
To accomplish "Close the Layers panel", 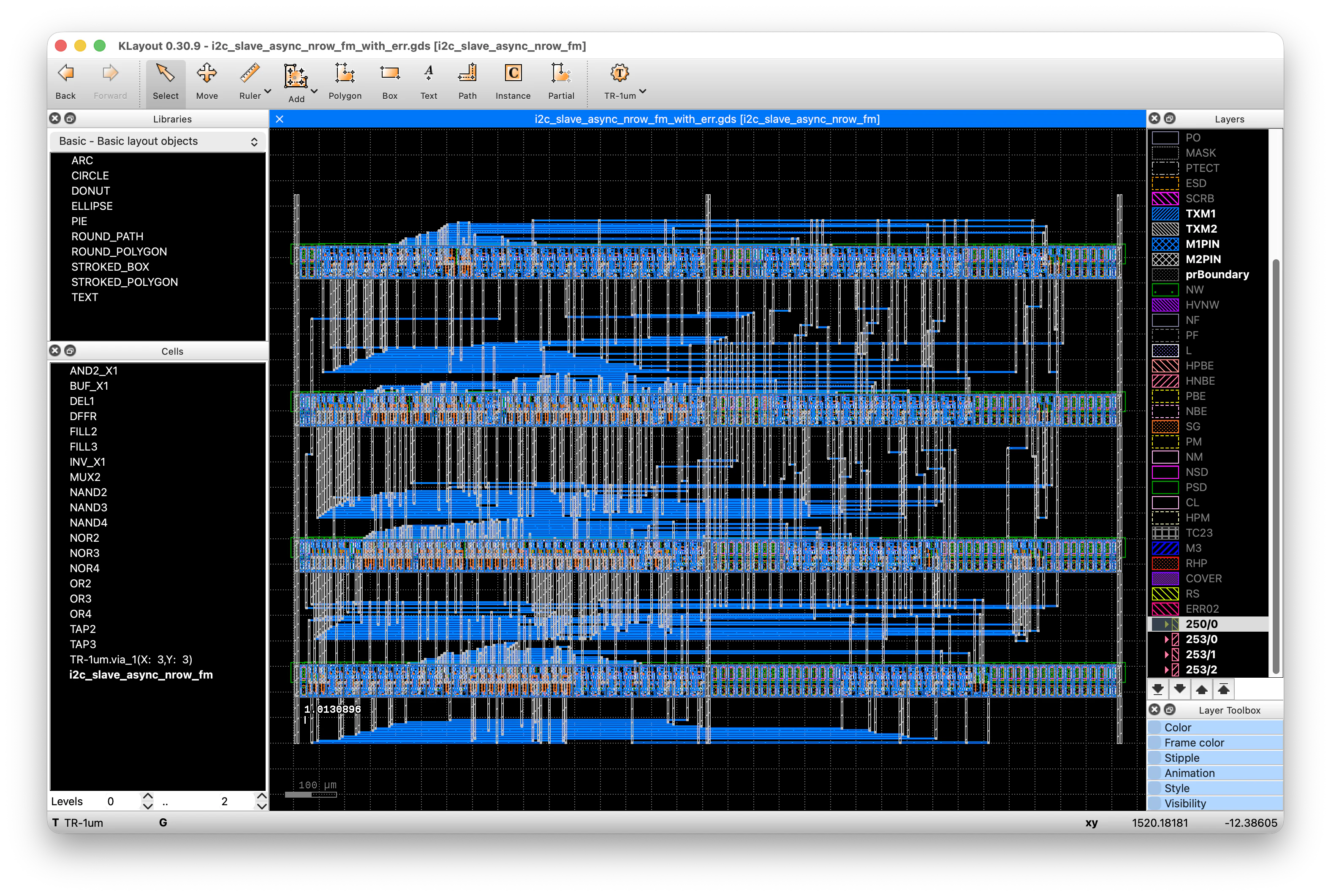I will (1154, 118).
